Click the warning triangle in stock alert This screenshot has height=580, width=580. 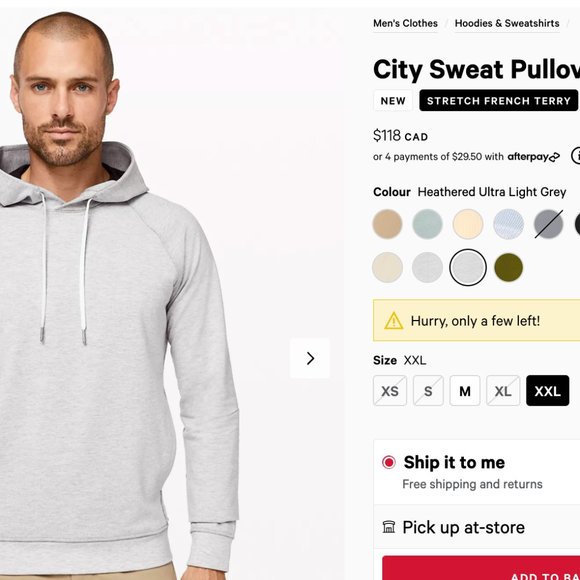tap(394, 321)
